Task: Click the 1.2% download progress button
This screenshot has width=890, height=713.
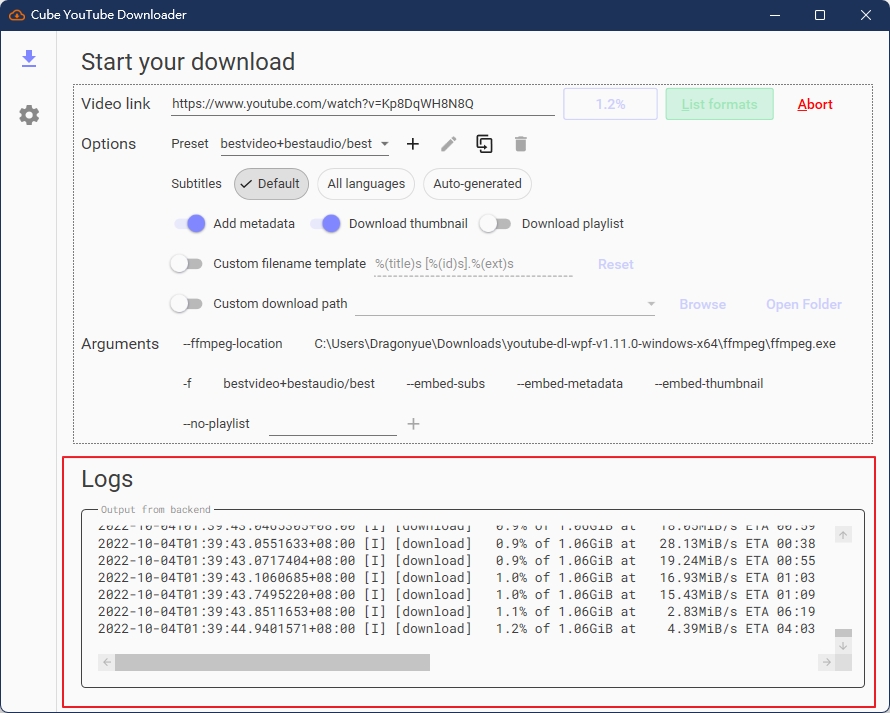Action: [610, 104]
